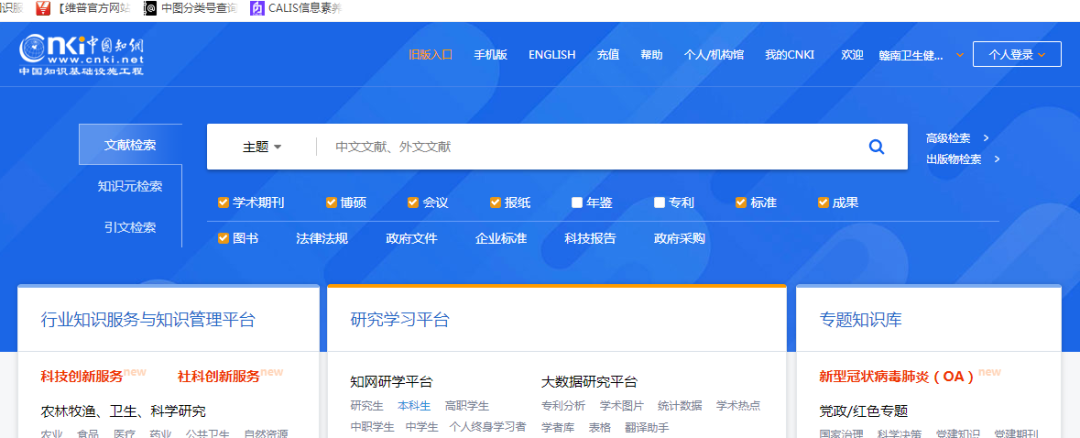Open the 政府文件 link

411,238
